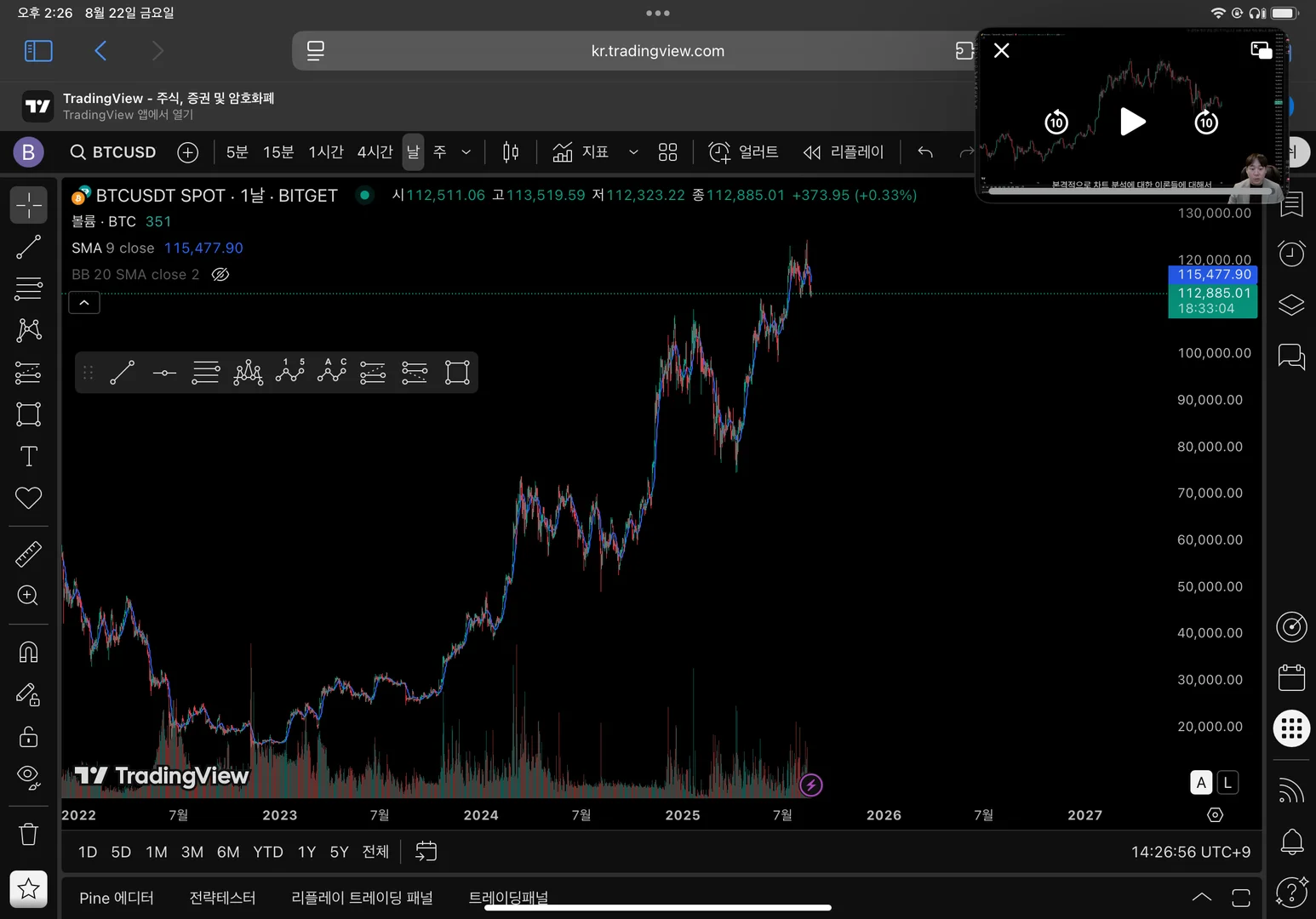Return picture-in-picture video to full screen

click(x=1261, y=50)
